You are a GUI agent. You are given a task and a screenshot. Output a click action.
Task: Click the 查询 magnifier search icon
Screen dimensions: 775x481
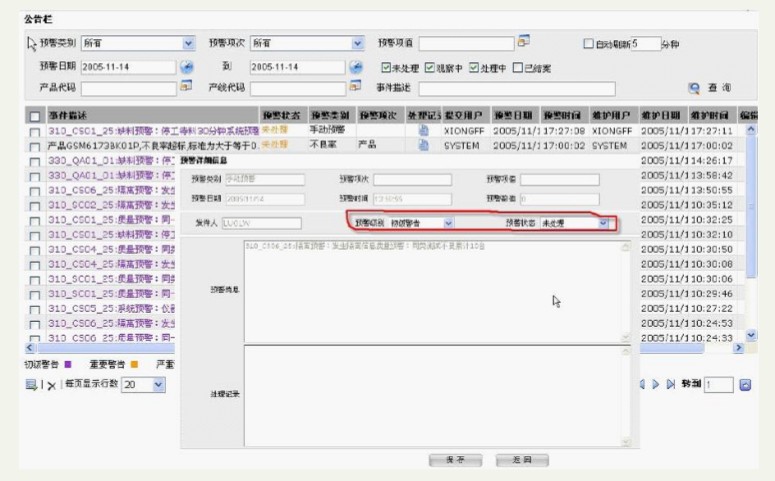click(x=694, y=88)
